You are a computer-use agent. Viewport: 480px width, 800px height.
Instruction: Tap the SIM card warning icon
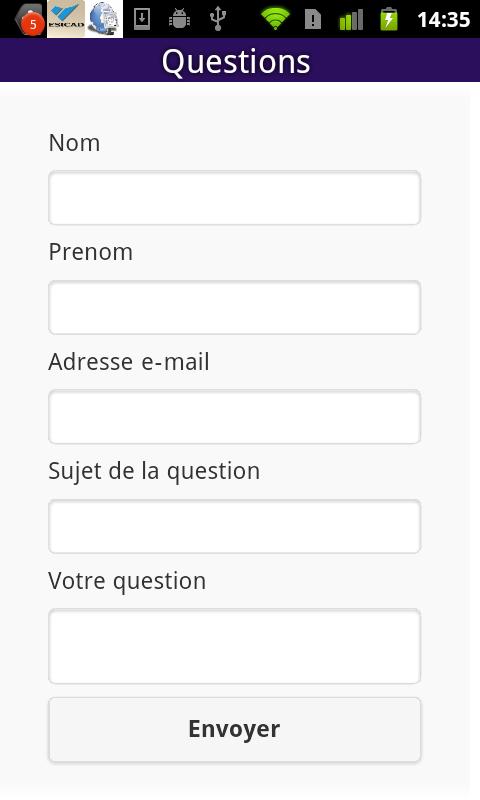312,19
